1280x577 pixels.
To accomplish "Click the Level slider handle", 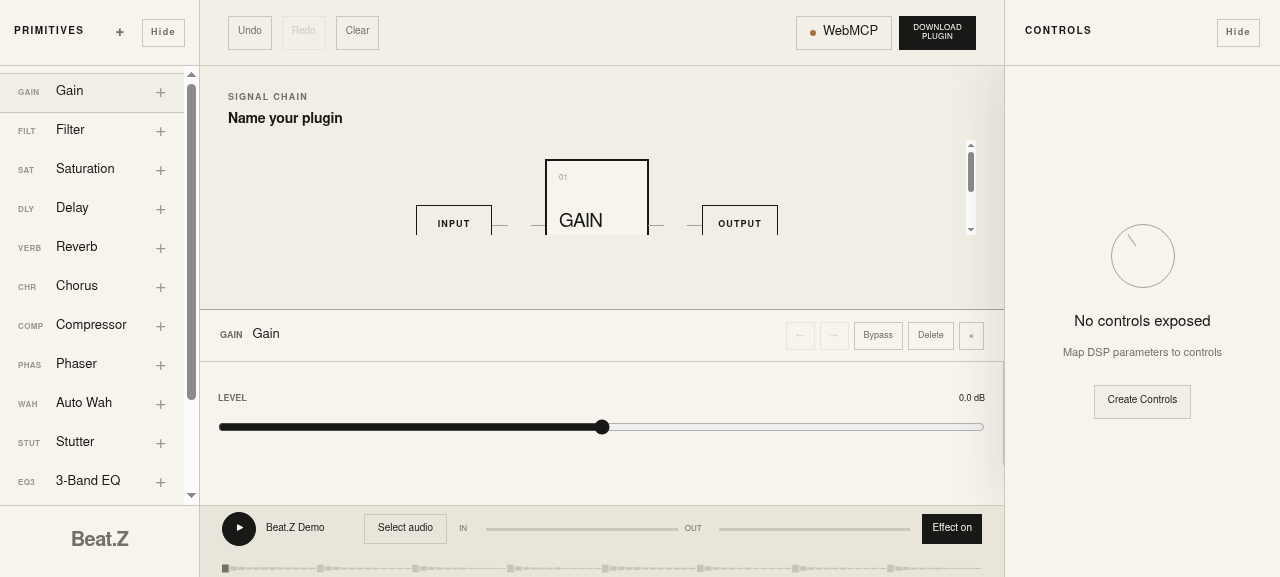I will (x=602, y=427).
